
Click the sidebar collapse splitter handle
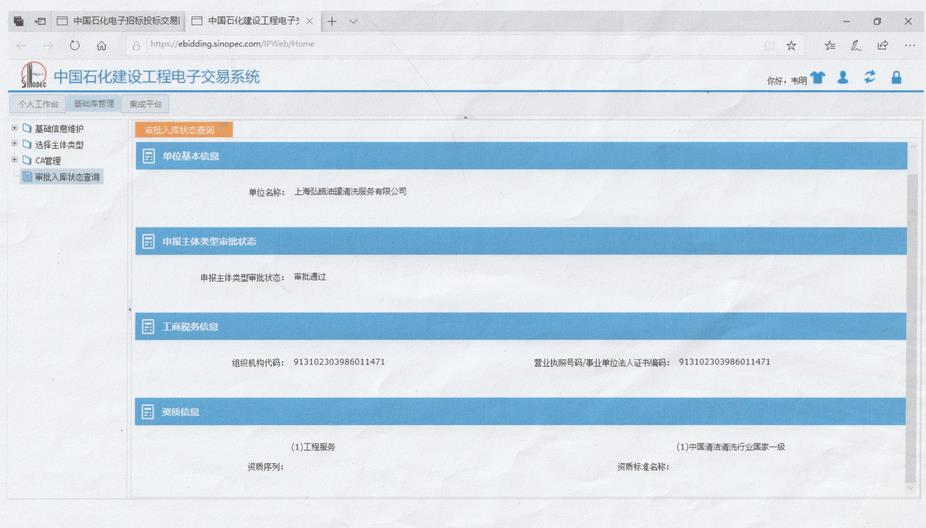[x=129, y=309]
